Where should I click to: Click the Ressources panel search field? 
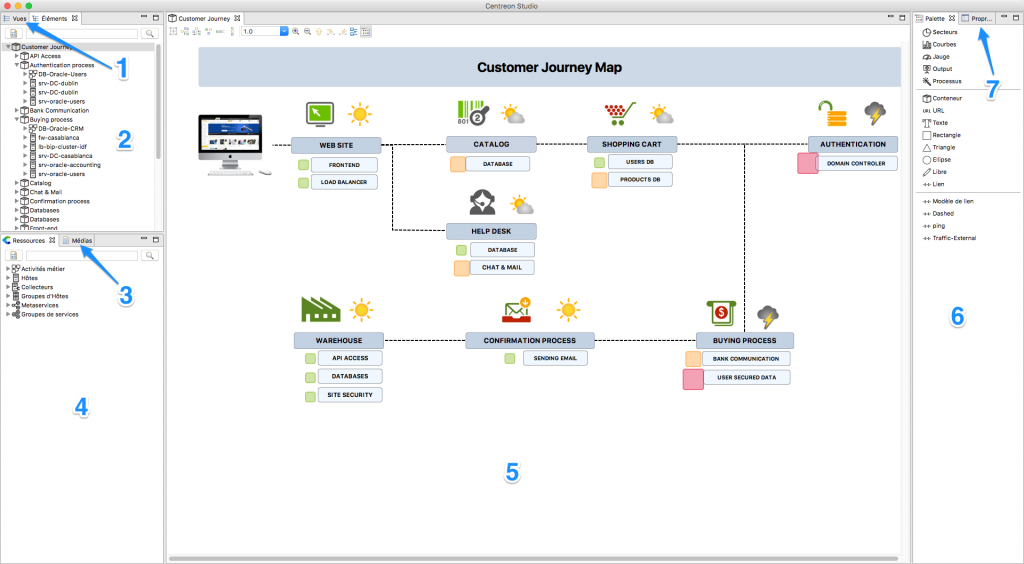82,256
